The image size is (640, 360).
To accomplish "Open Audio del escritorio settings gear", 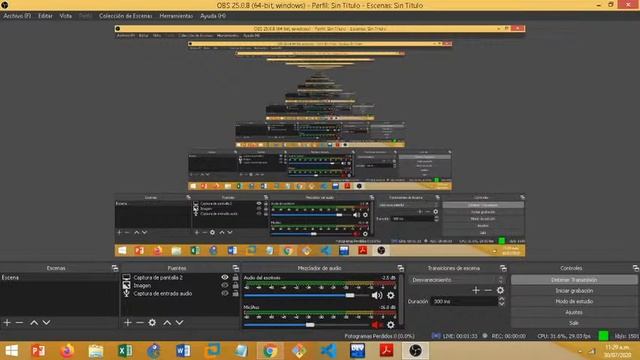I will click(391, 295).
